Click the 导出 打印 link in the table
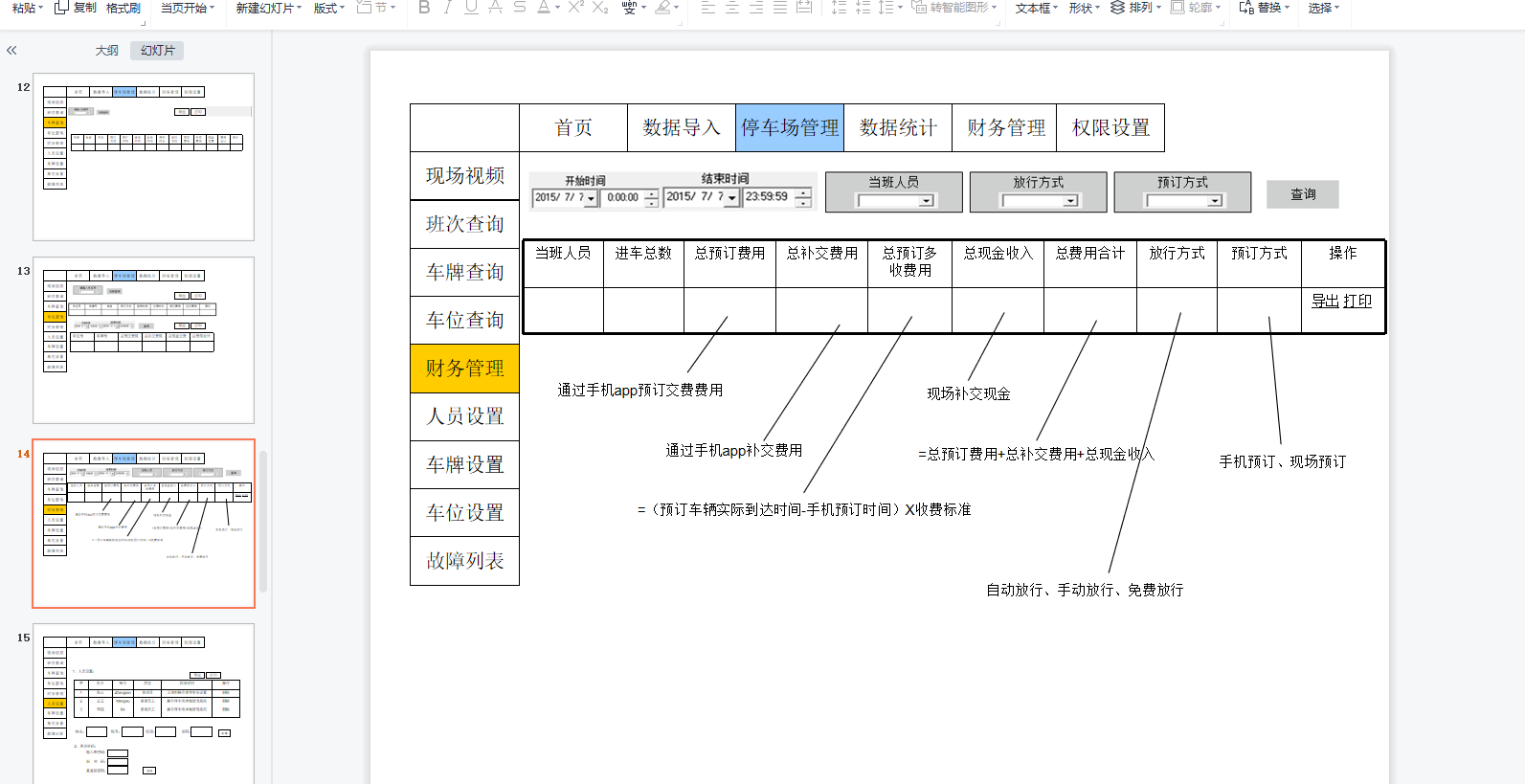The height and width of the screenshot is (784, 1525). [x=1341, y=301]
